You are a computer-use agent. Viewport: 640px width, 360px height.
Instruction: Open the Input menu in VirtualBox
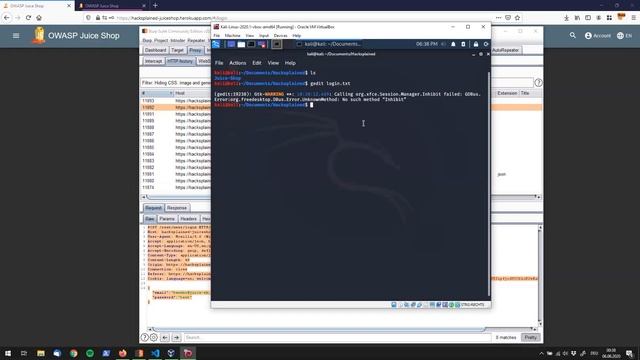(264, 36)
